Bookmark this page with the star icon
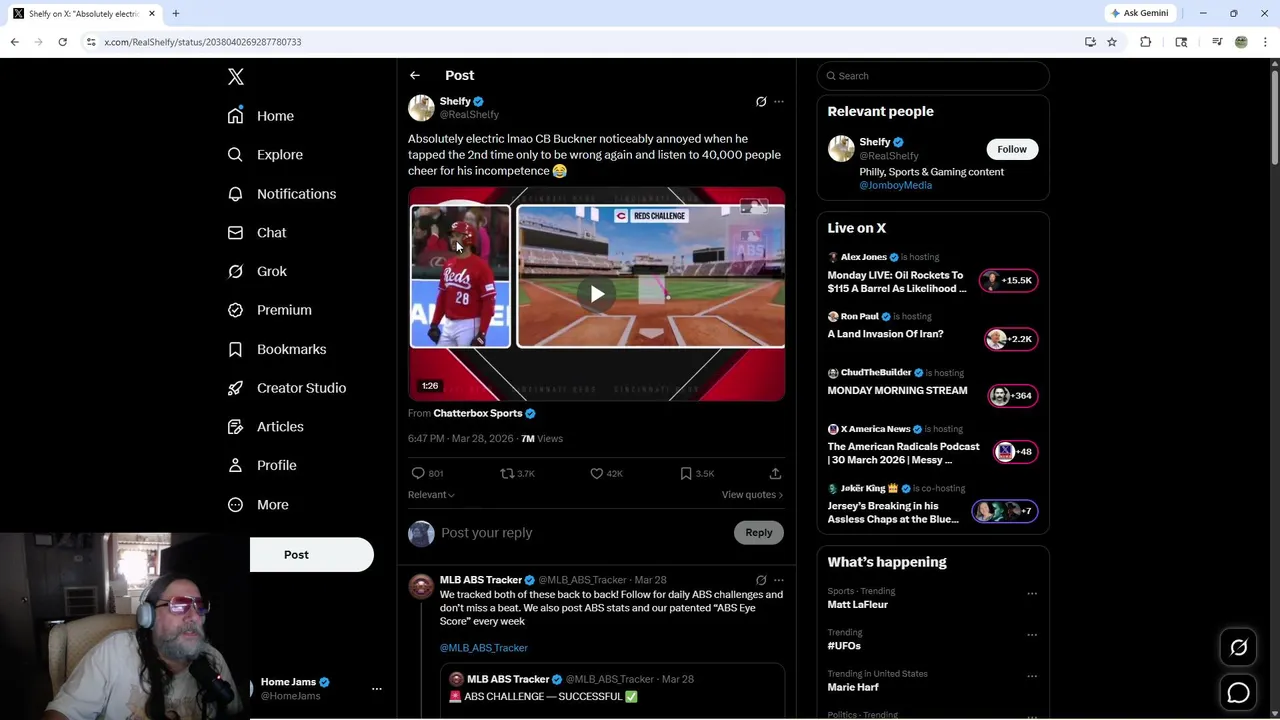This screenshot has width=1280, height=720. (x=1112, y=42)
